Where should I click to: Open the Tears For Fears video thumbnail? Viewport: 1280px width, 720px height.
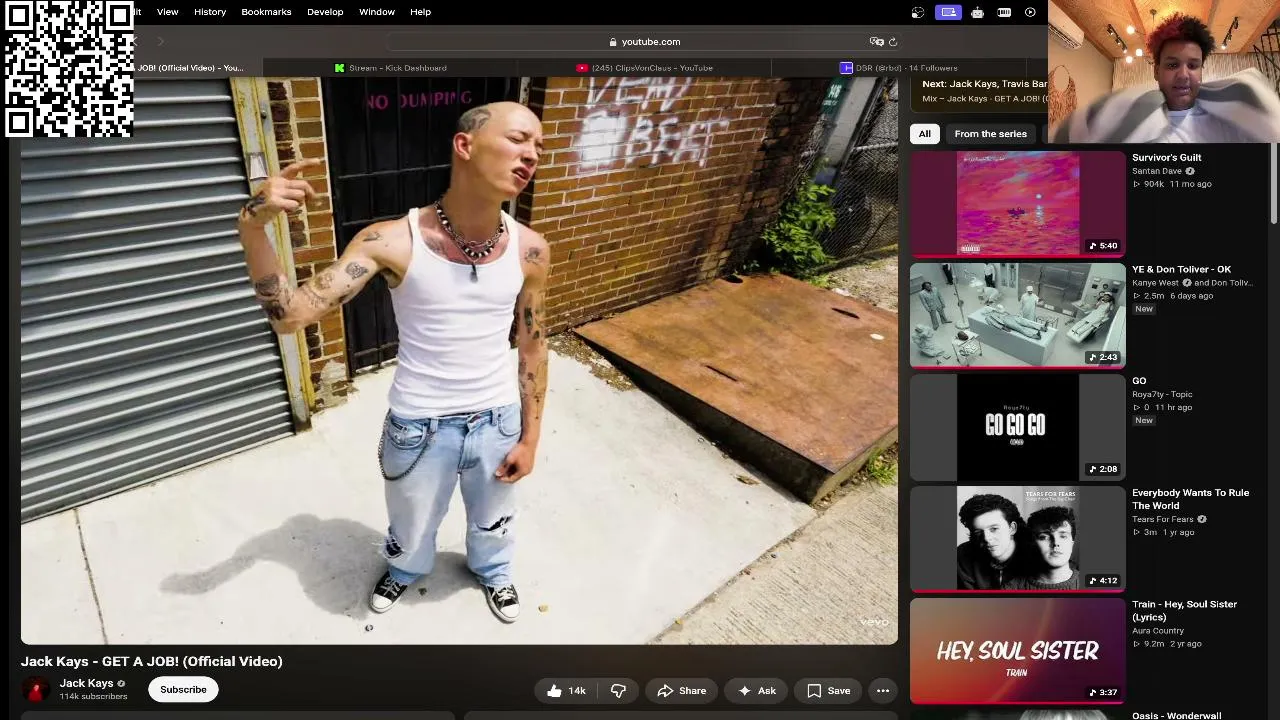tap(1018, 539)
